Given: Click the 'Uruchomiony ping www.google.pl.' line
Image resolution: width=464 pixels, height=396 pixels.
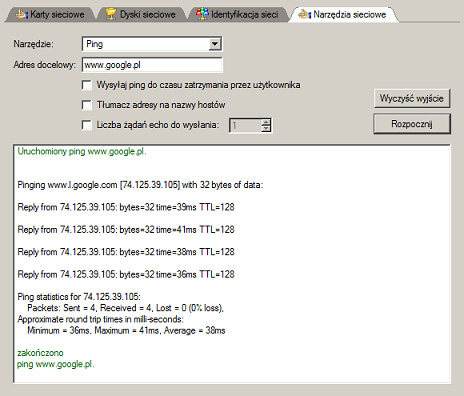Looking at the screenshot, I should point(82,152).
